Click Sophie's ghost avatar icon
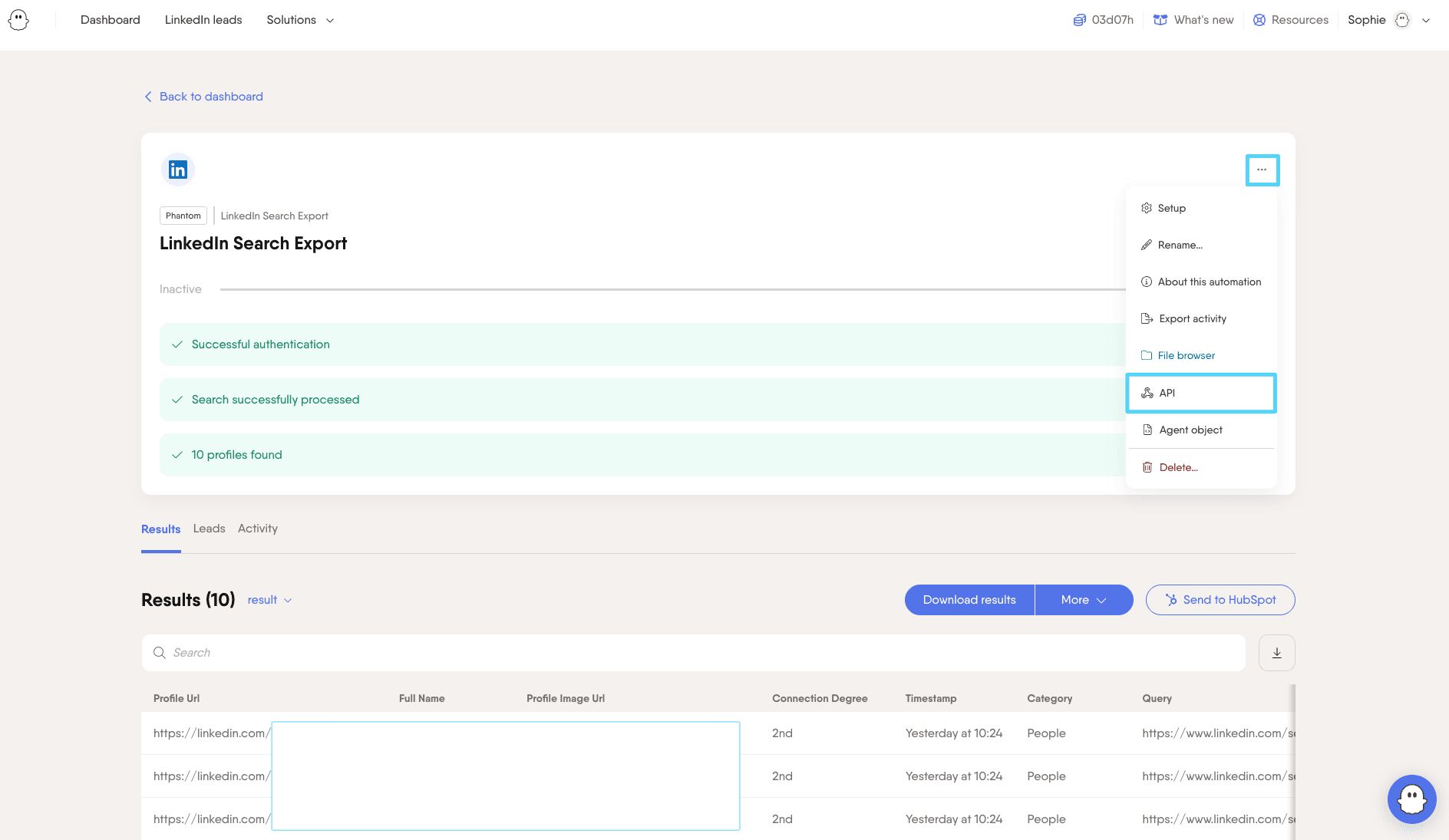The height and width of the screenshot is (840, 1449). (x=1402, y=20)
